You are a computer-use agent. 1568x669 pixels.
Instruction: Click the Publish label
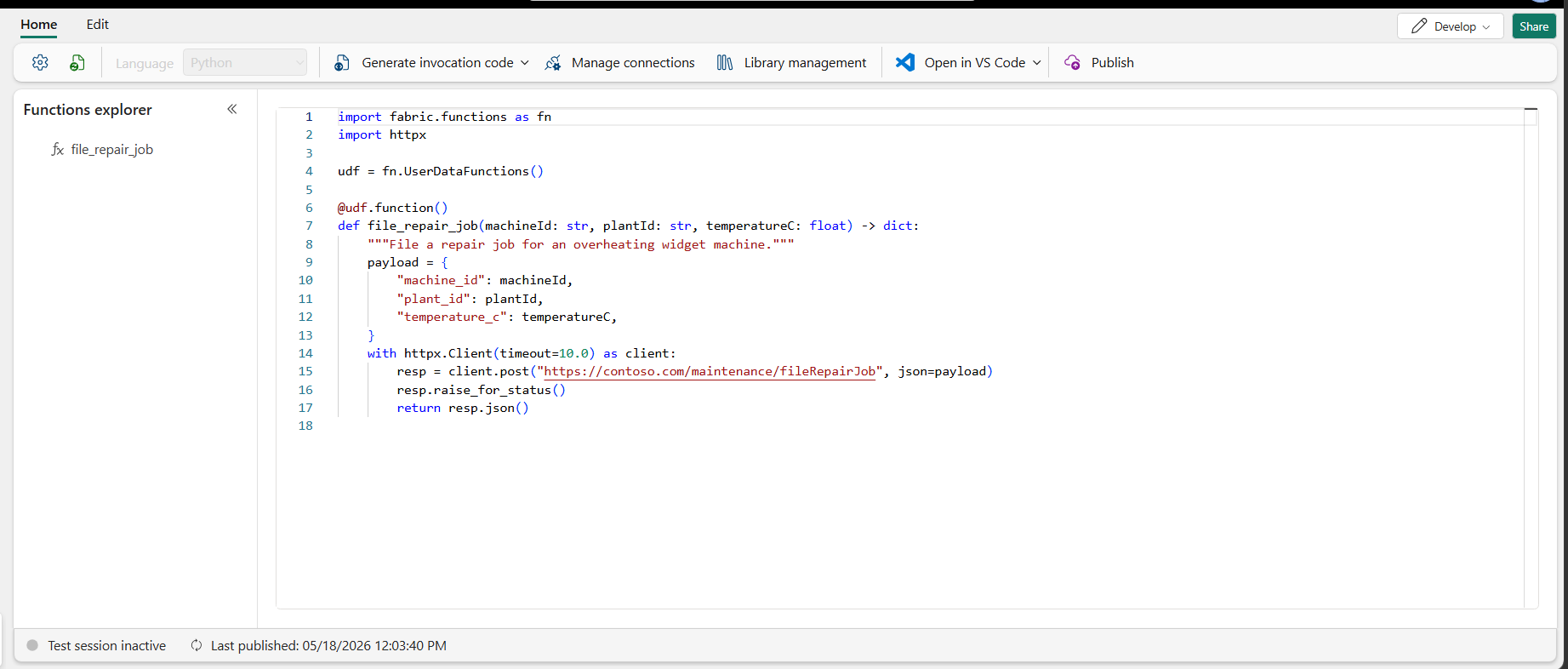pos(1112,62)
